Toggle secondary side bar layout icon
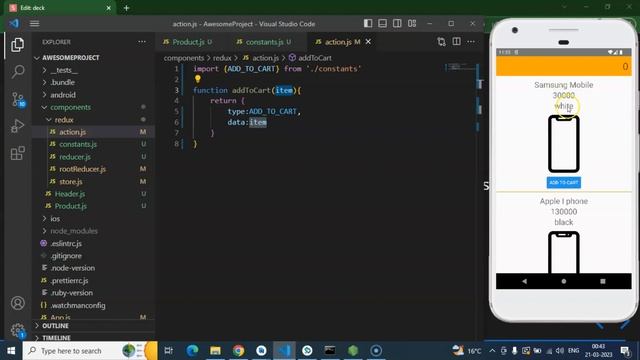The width and height of the screenshot is (640, 360). 397,23
